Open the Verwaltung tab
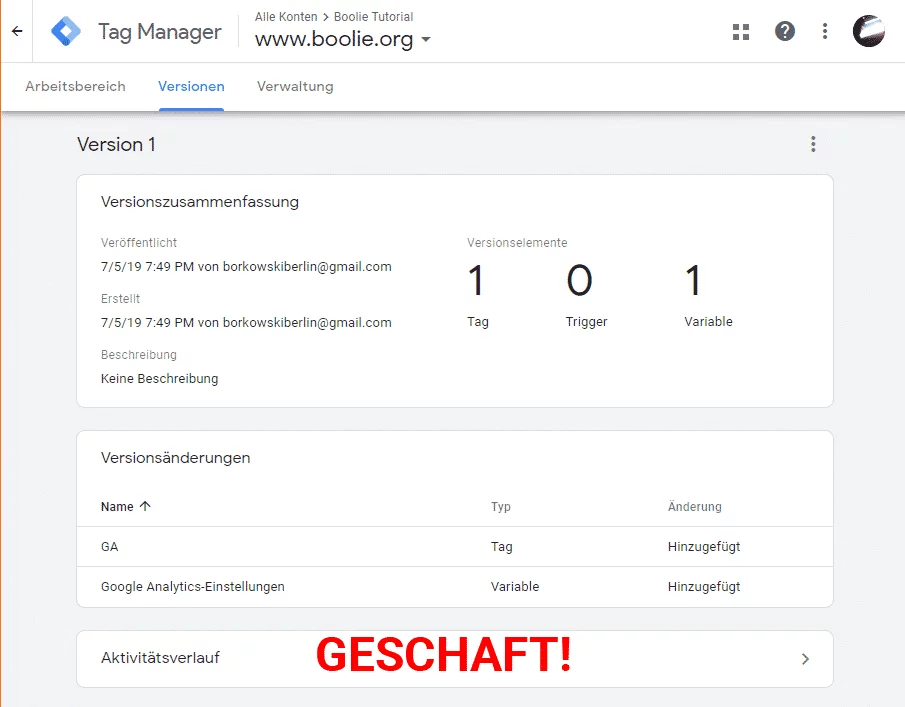This screenshot has width=905, height=707. 295,87
